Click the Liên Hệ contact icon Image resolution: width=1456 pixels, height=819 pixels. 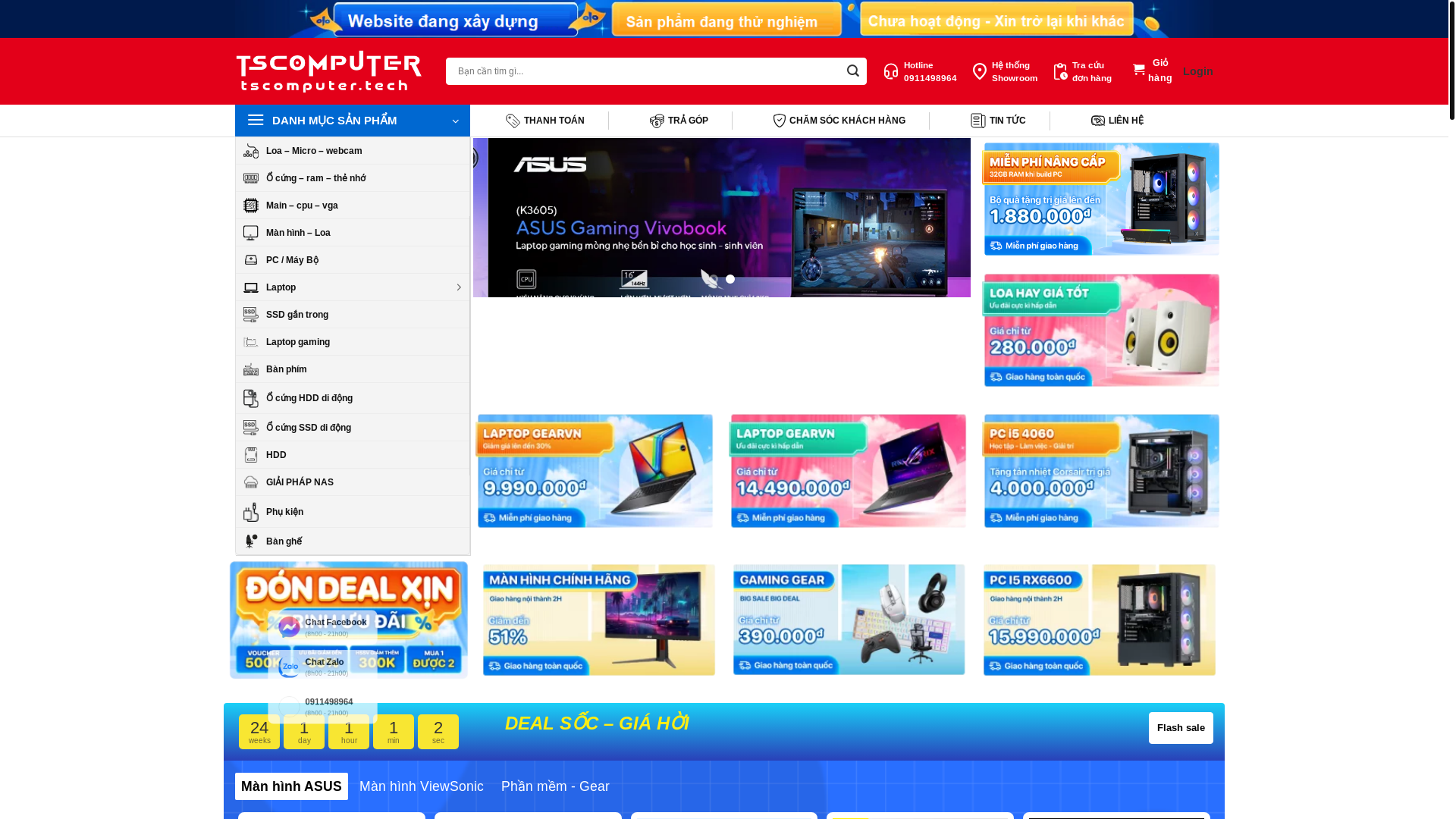[x=1098, y=121]
